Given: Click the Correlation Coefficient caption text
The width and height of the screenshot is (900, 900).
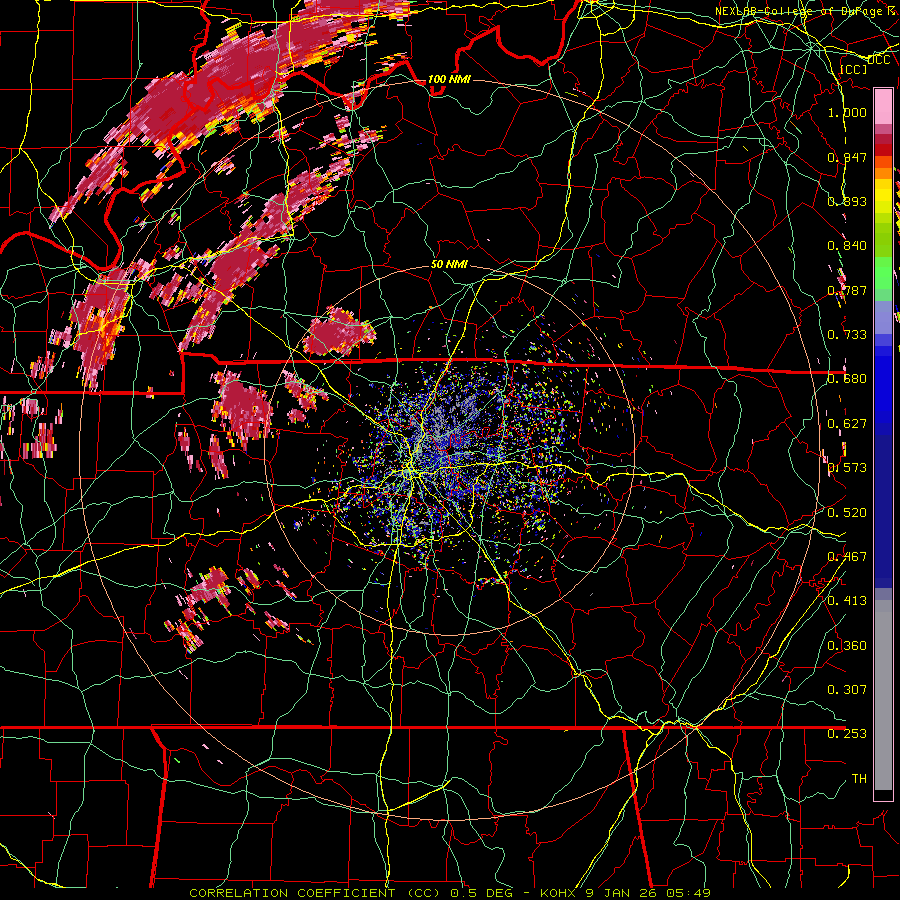Looking at the screenshot, I should pos(315,893).
